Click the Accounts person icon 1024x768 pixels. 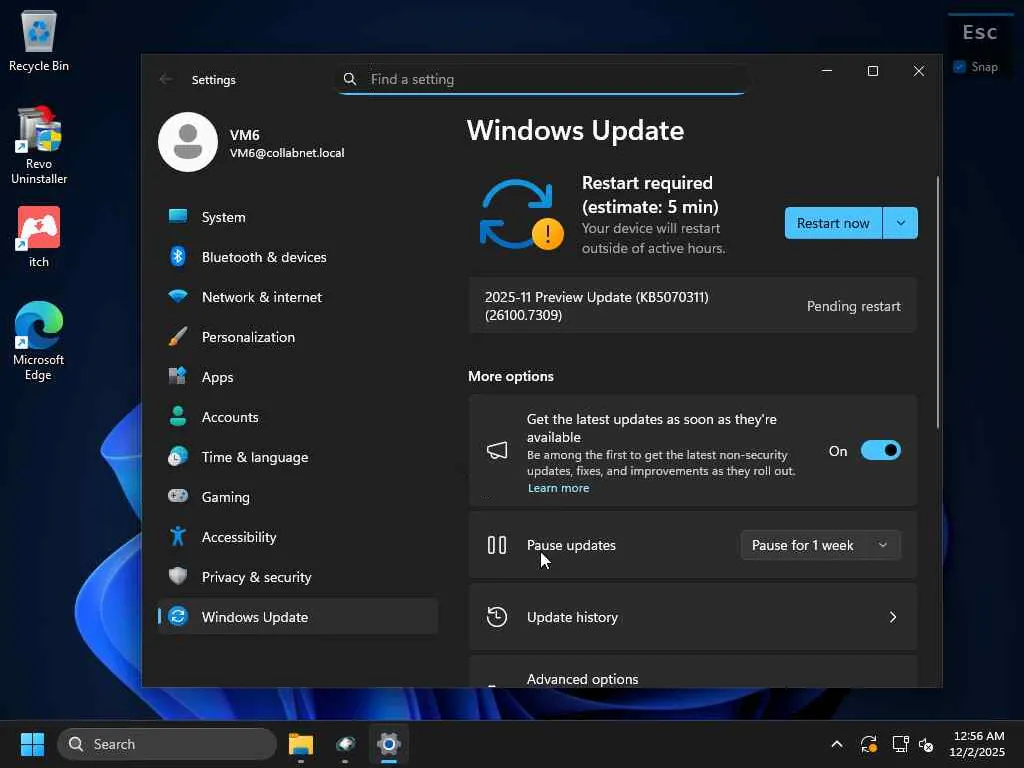coord(178,417)
